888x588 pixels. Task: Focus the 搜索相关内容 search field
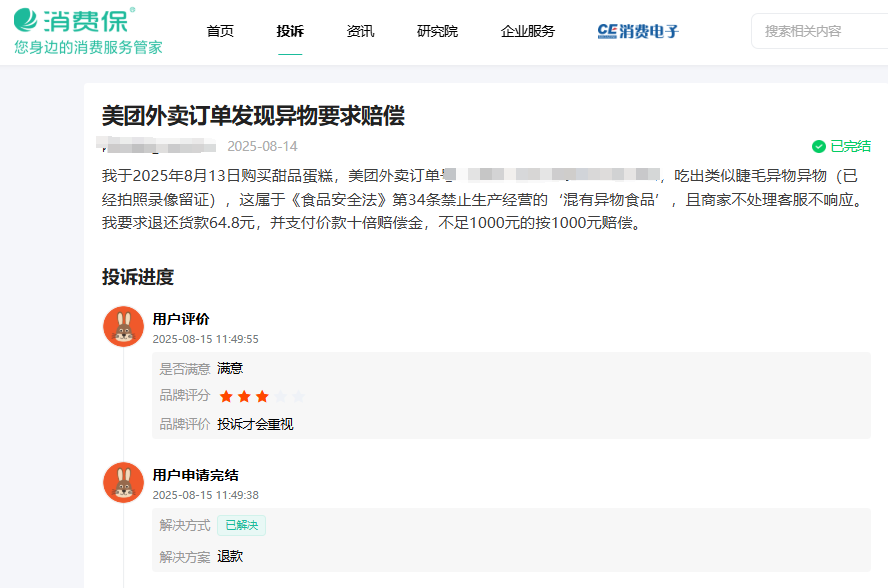(819, 31)
